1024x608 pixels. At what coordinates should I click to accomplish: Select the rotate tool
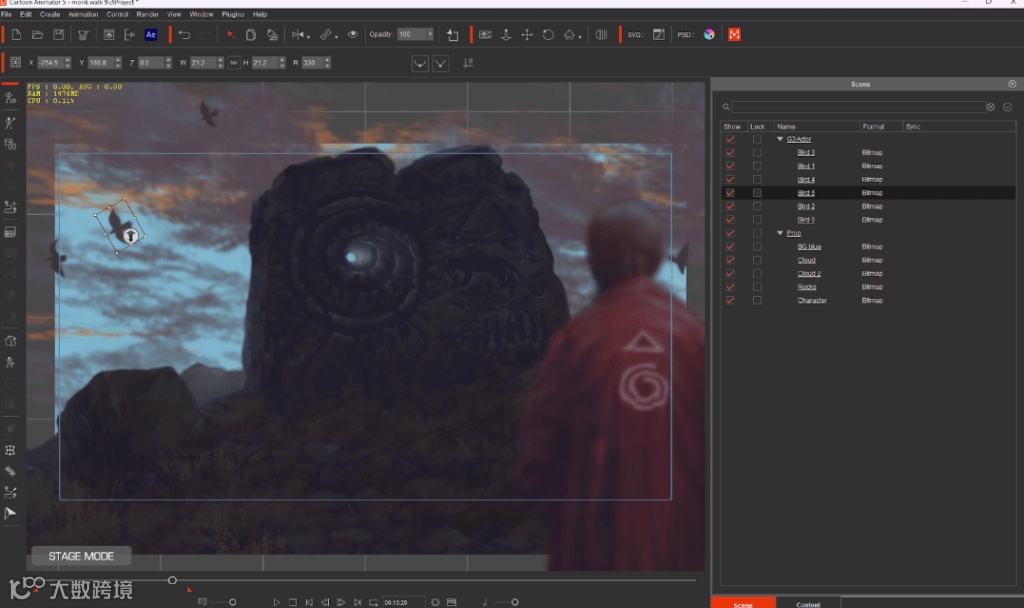click(x=548, y=35)
